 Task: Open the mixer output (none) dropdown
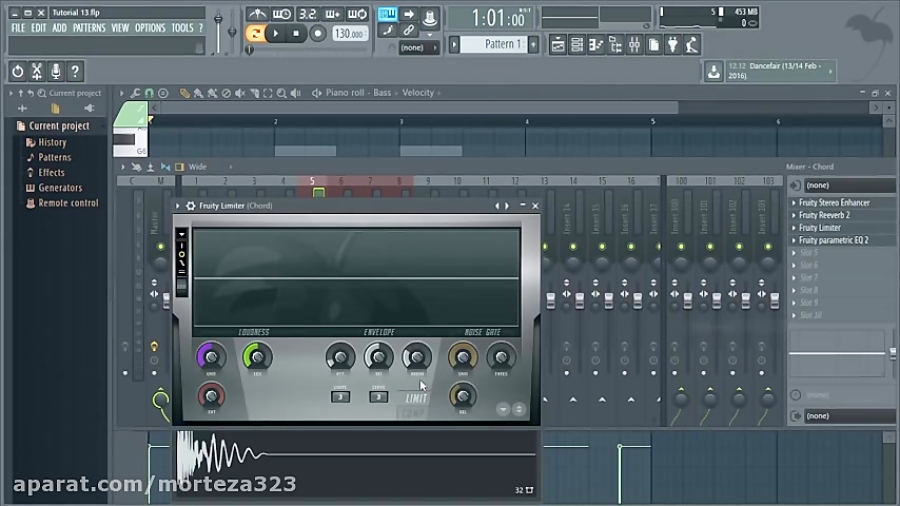pos(849,416)
